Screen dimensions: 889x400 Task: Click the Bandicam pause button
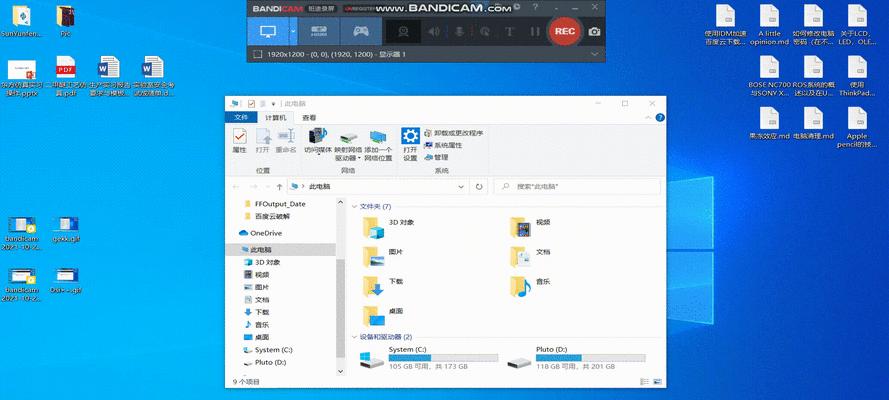(x=535, y=32)
